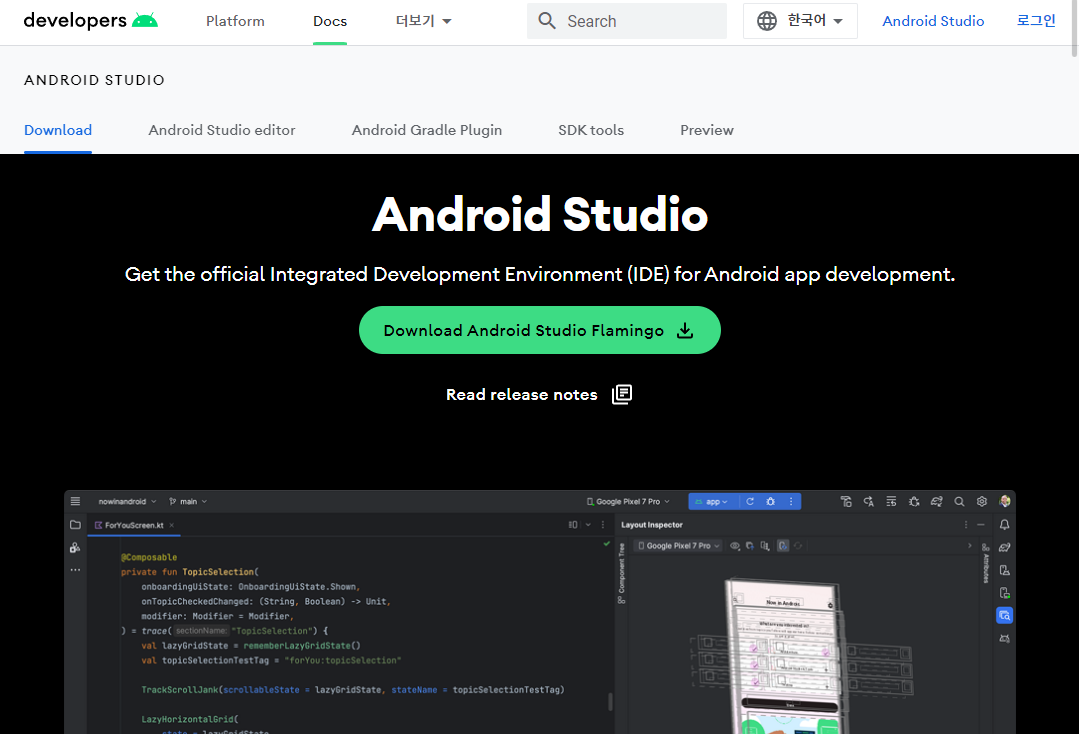Click the download arrow icon on green button
Viewport: 1079px width, 734px height.
coord(685,331)
